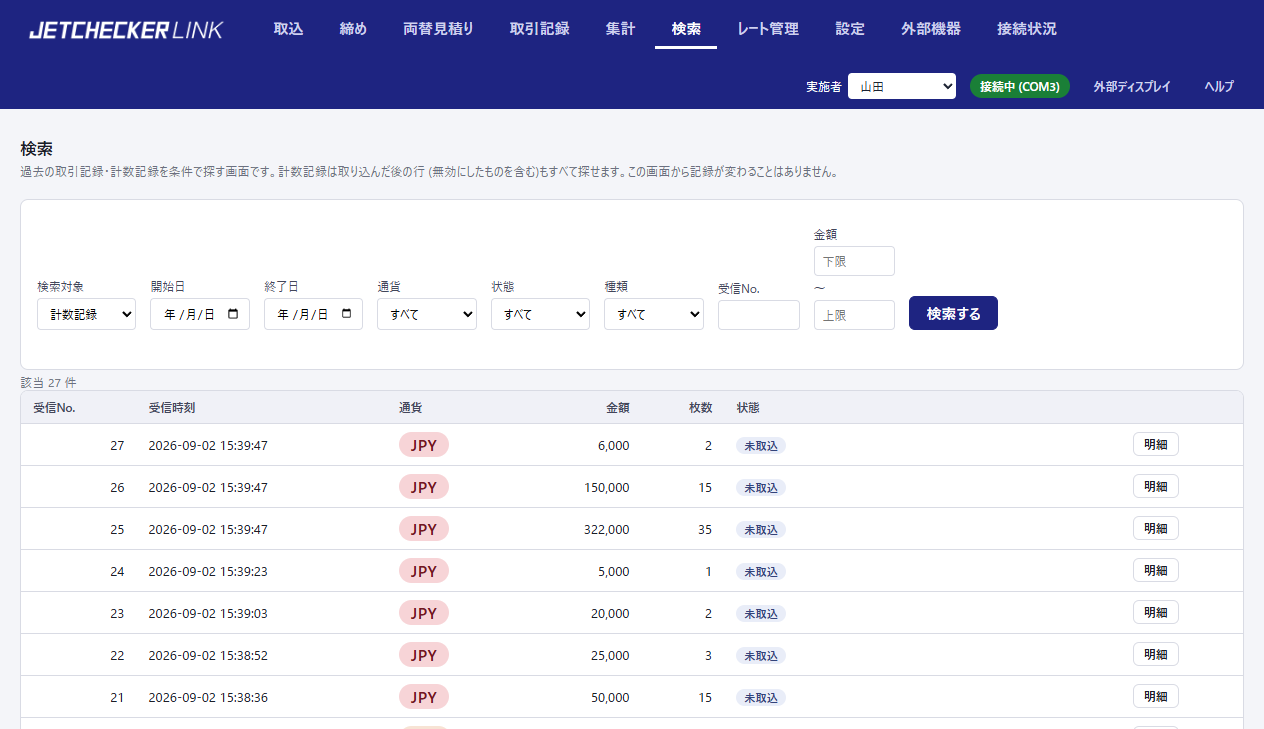Click the 金額 column header
1264x729 pixels.
(618, 407)
